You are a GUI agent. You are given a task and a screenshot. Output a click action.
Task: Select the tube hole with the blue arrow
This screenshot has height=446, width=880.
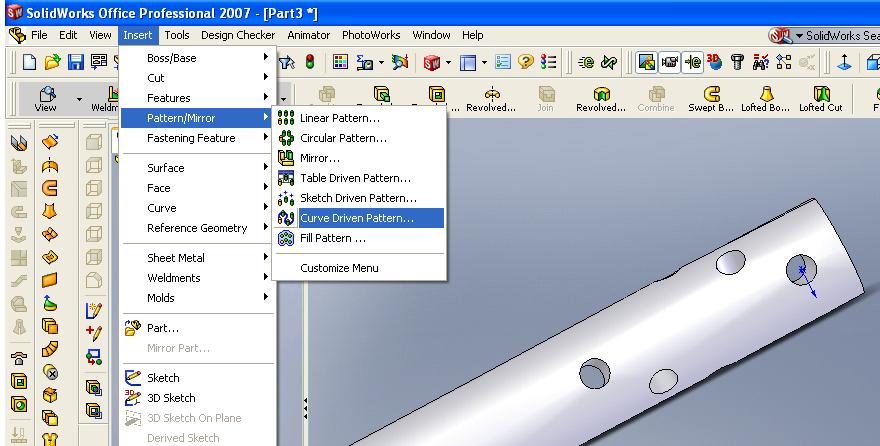click(x=801, y=270)
